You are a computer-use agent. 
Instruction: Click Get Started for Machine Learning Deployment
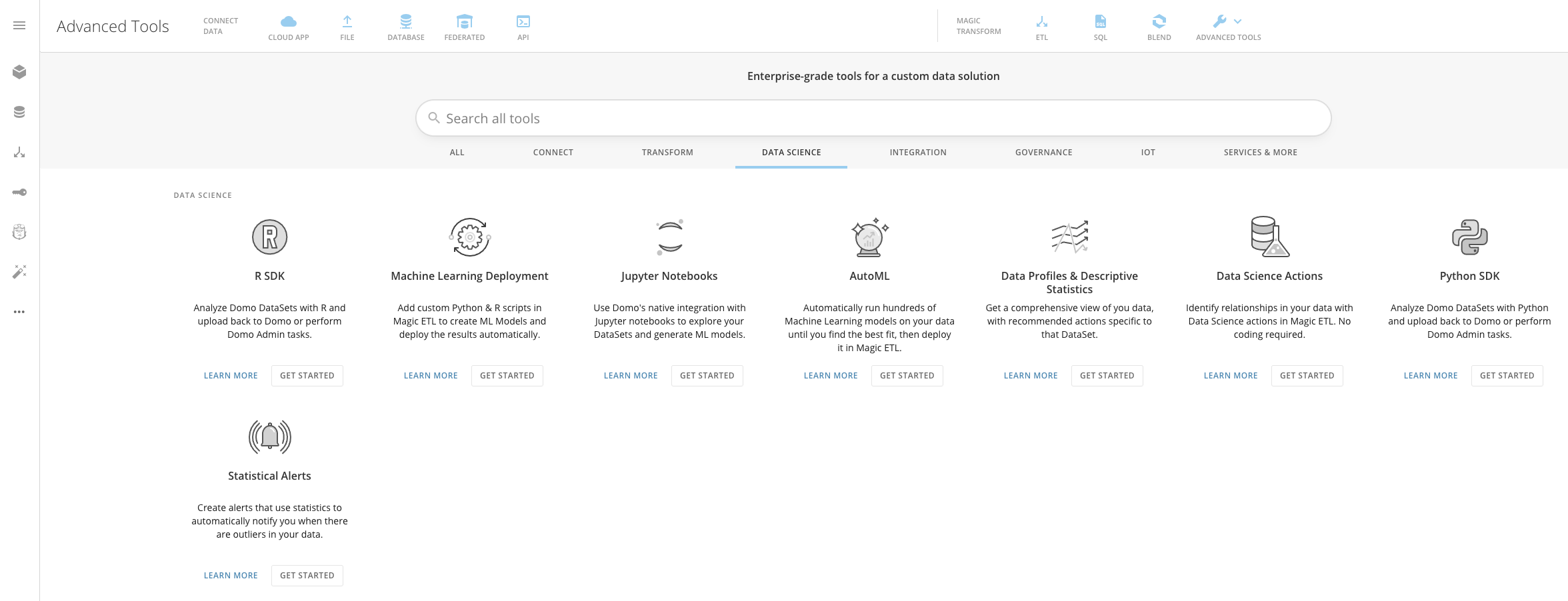click(507, 376)
